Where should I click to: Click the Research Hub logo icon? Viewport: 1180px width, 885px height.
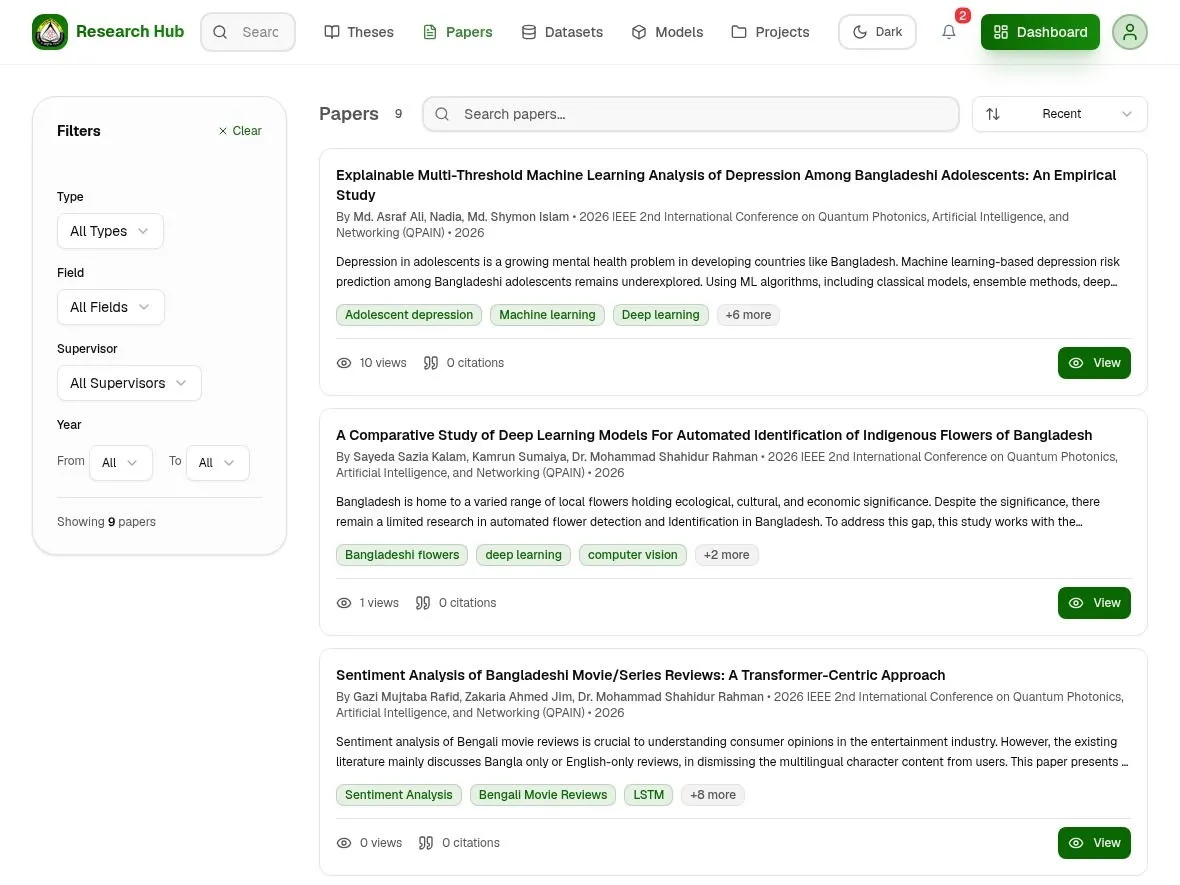coord(50,32)
